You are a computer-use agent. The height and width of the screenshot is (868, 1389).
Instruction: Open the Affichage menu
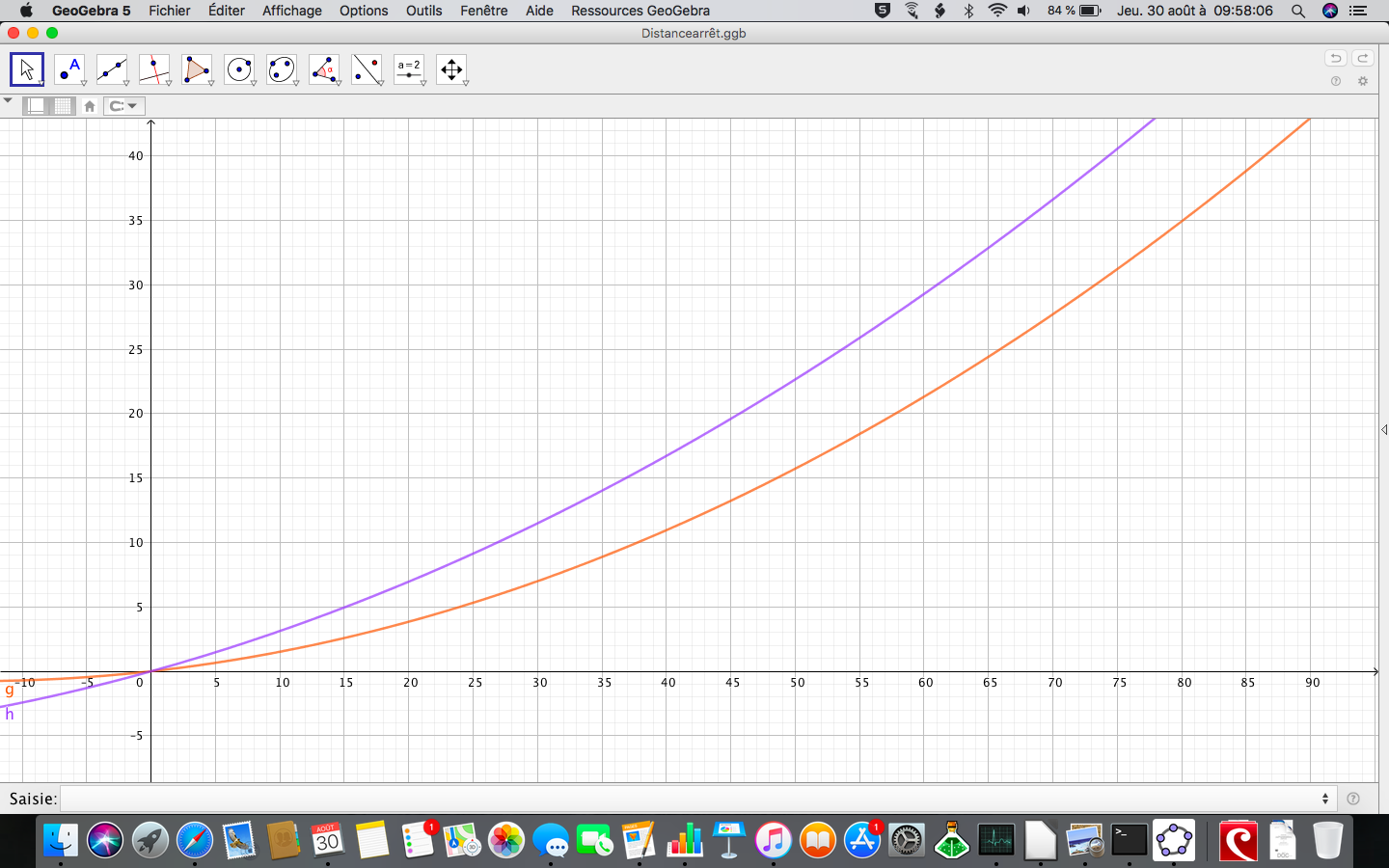point(292,11)
